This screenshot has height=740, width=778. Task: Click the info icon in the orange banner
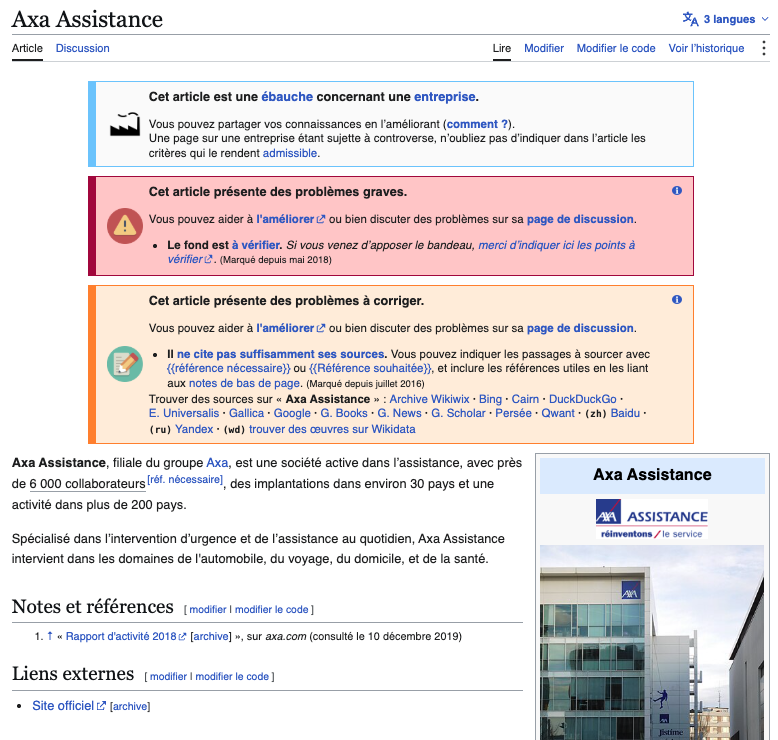677,299
